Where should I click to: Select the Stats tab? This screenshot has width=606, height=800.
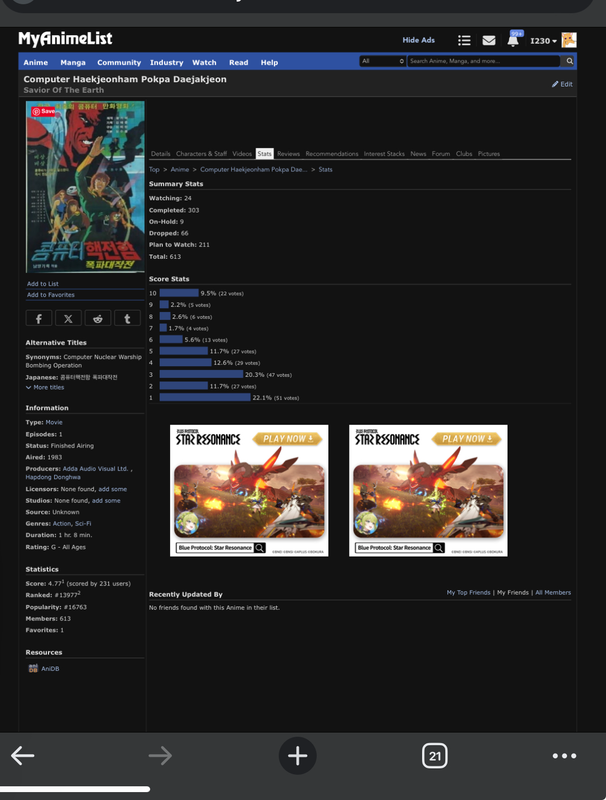tap(264, 154)
